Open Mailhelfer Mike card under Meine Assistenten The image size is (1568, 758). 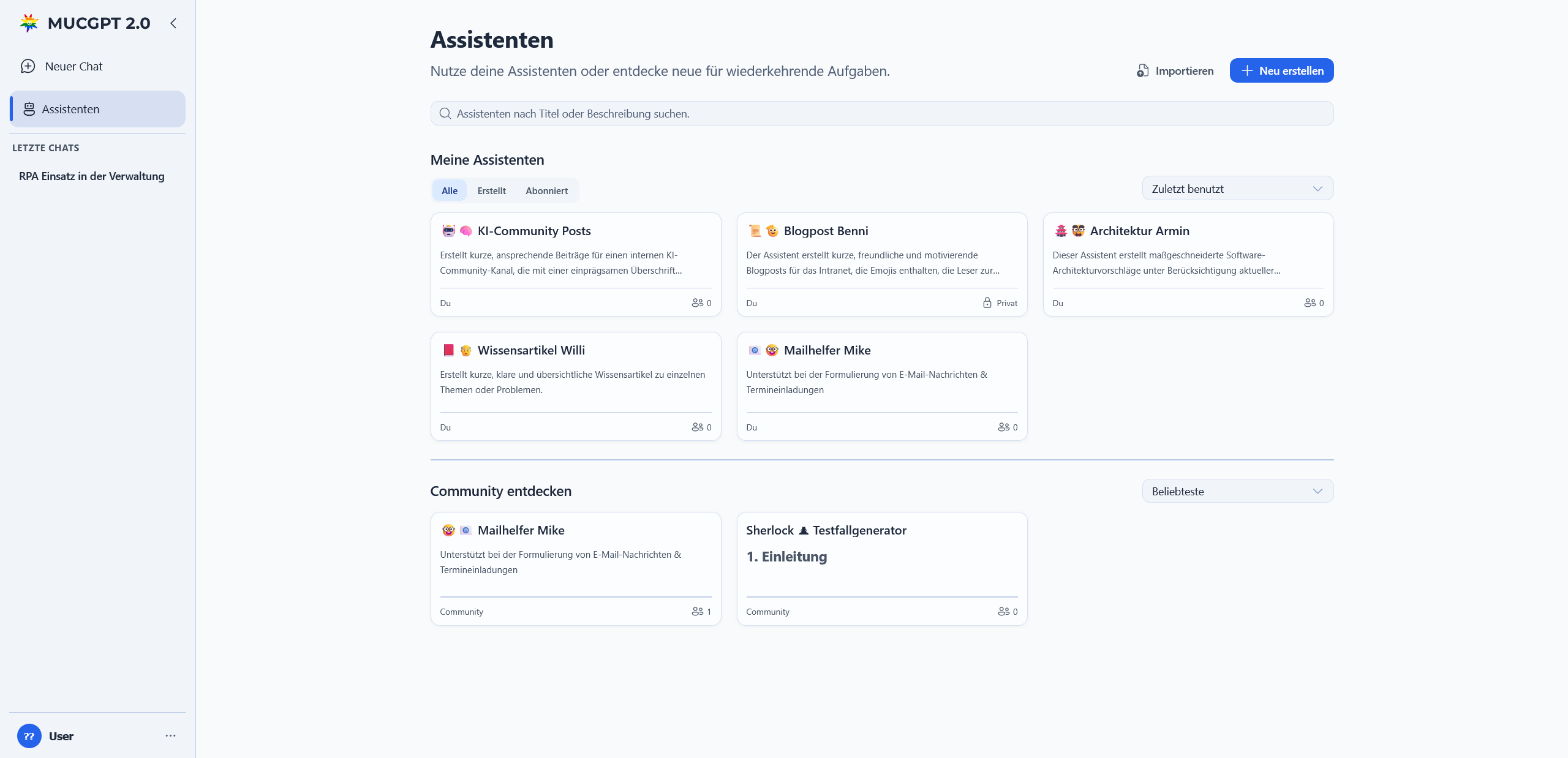click(x=882, y=386)
